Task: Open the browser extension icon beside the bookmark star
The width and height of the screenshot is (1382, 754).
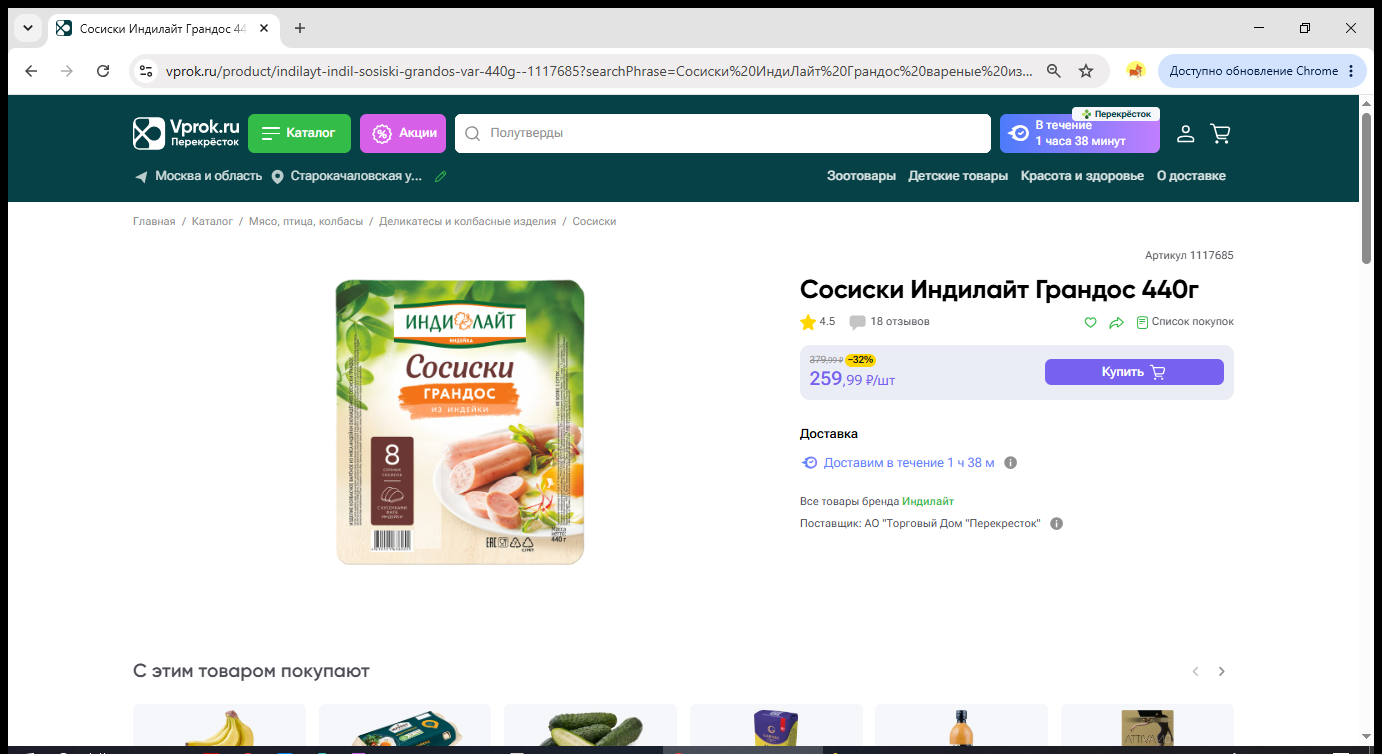Action: click(x=1135, y=71)
